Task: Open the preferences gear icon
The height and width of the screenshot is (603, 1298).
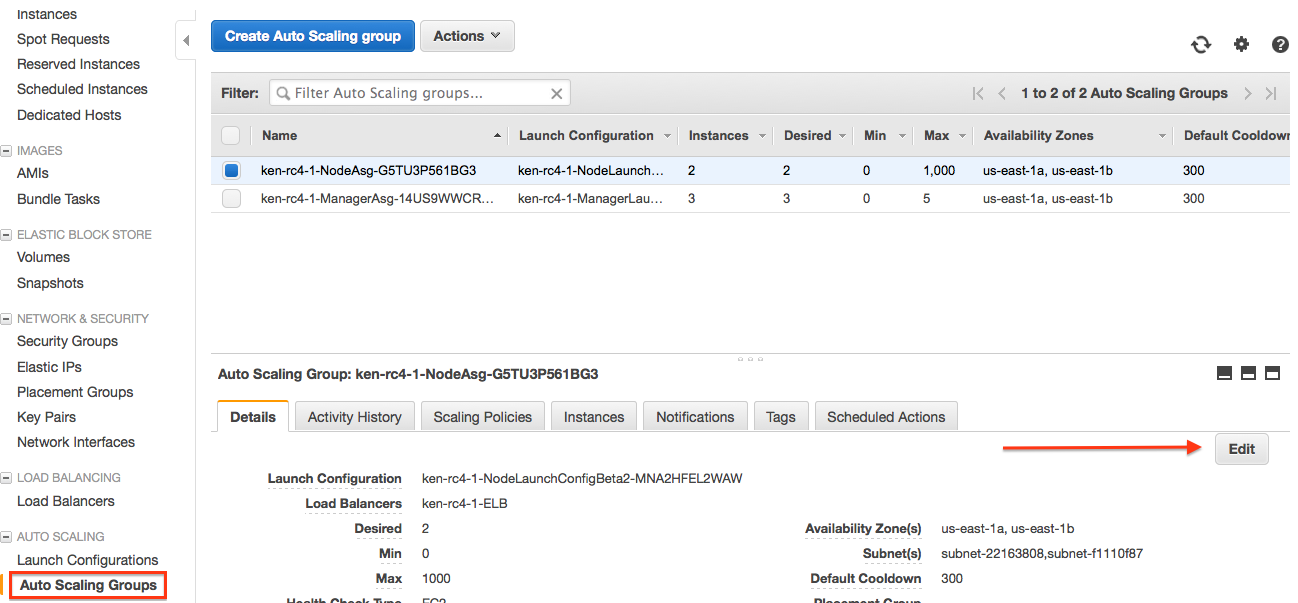Action: click(1241, 44)
